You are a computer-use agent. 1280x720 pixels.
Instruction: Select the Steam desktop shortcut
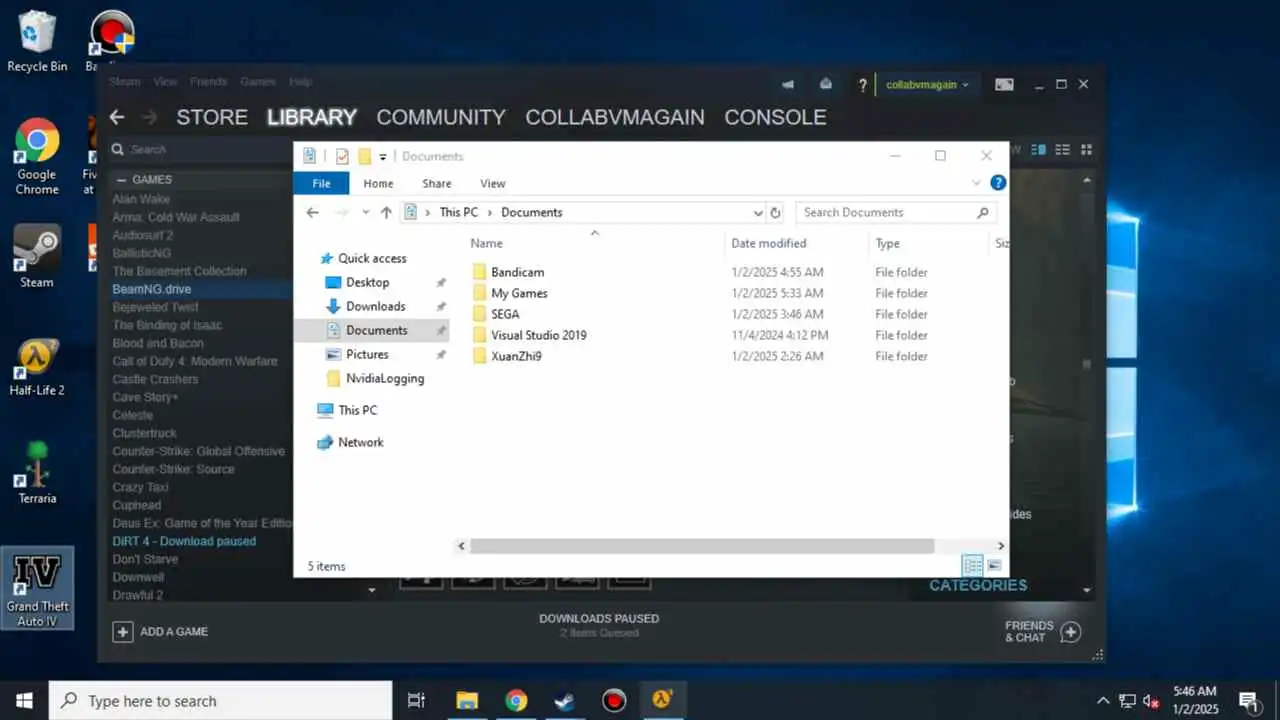tap(37, 257)
